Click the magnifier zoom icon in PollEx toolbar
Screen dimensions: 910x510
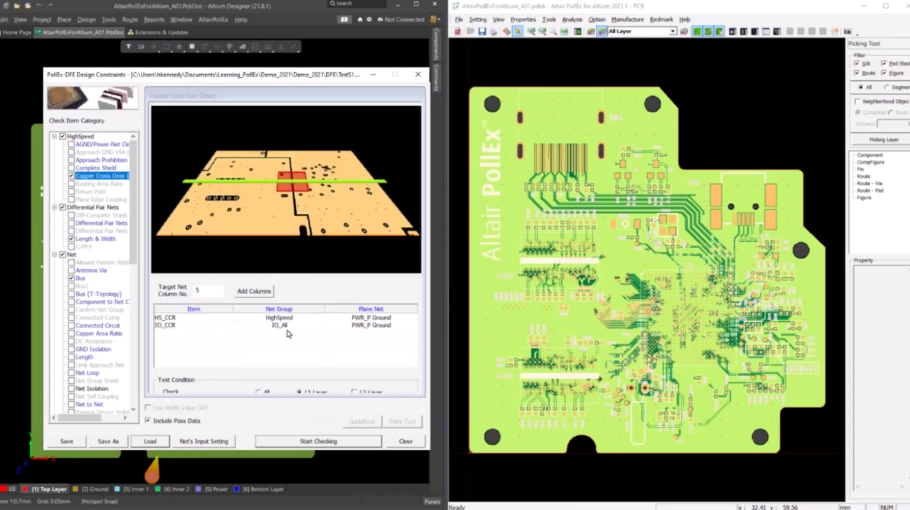click(x=553, y=31)
